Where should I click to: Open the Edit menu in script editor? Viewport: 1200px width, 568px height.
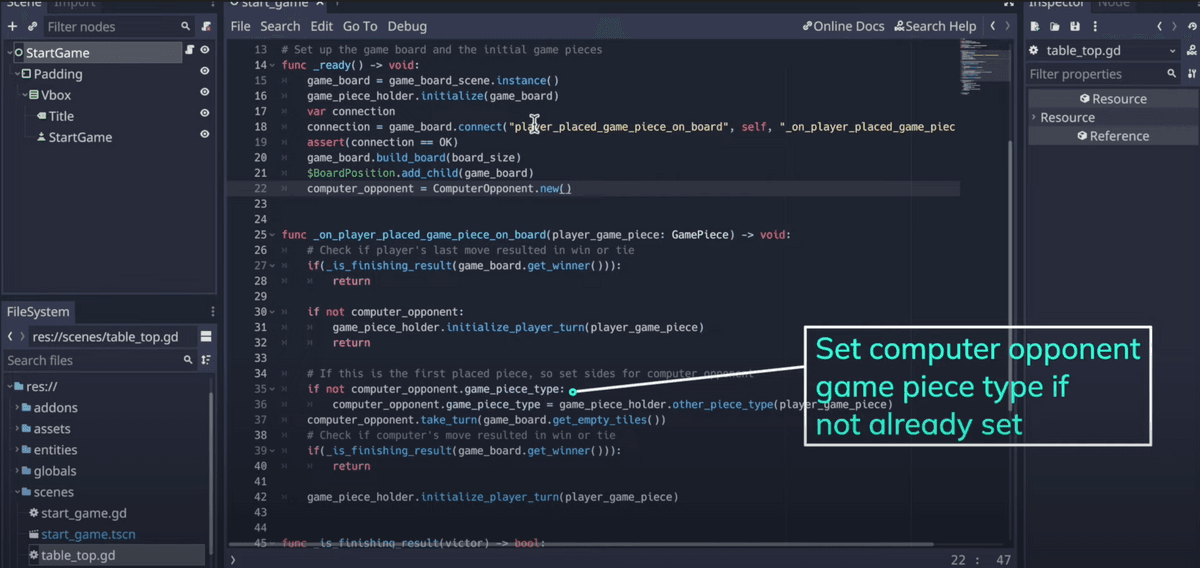[x=321, y=26]
